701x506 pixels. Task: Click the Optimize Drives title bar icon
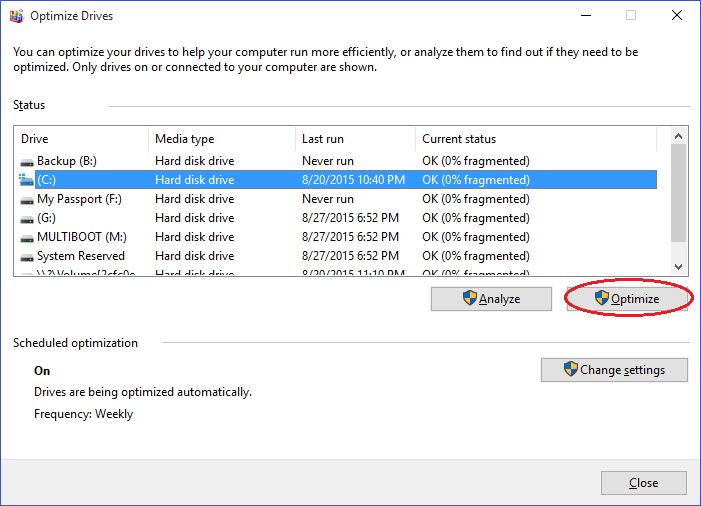[15, 16]
